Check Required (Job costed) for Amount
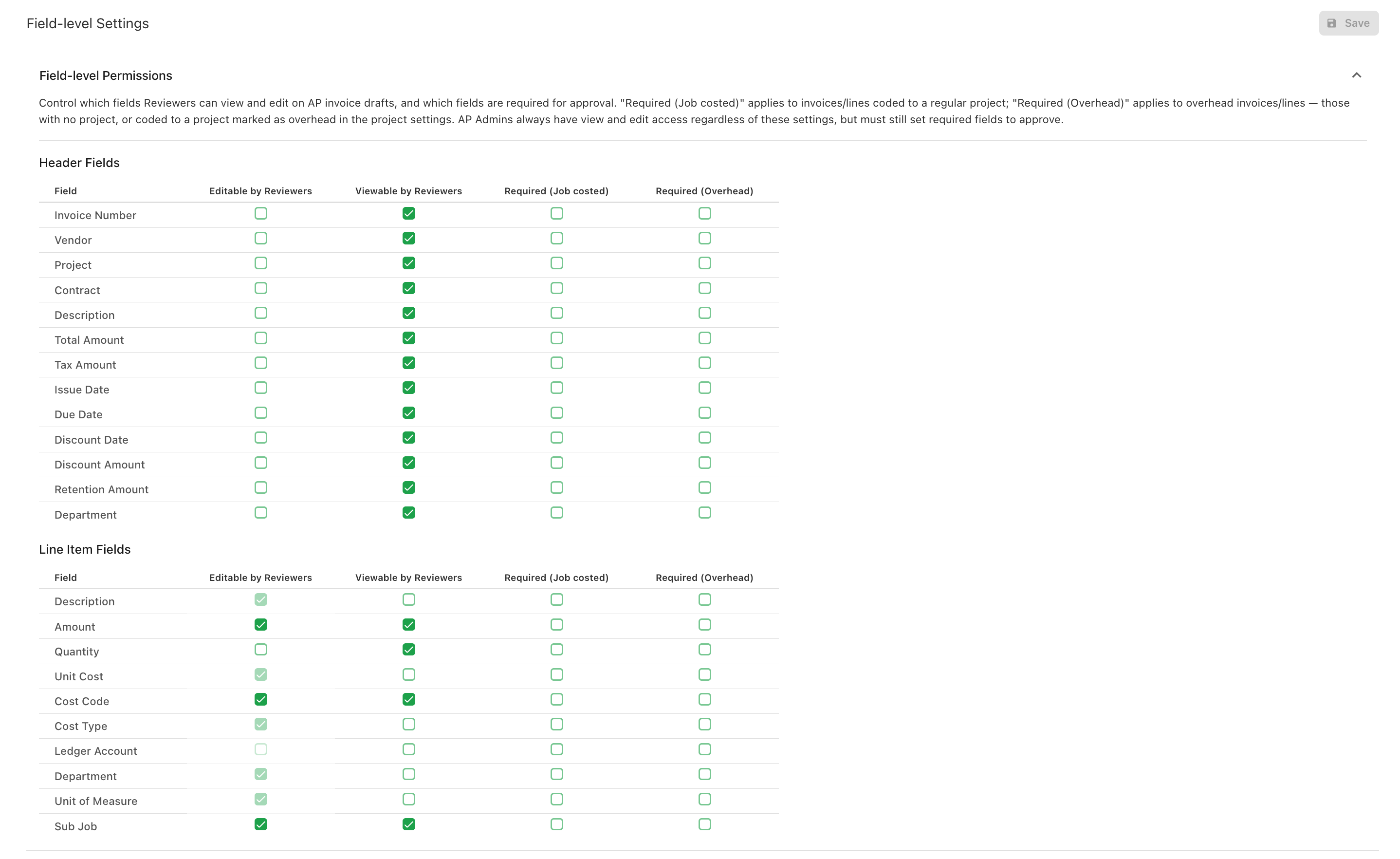1400x859 pixels. (556, 624)
